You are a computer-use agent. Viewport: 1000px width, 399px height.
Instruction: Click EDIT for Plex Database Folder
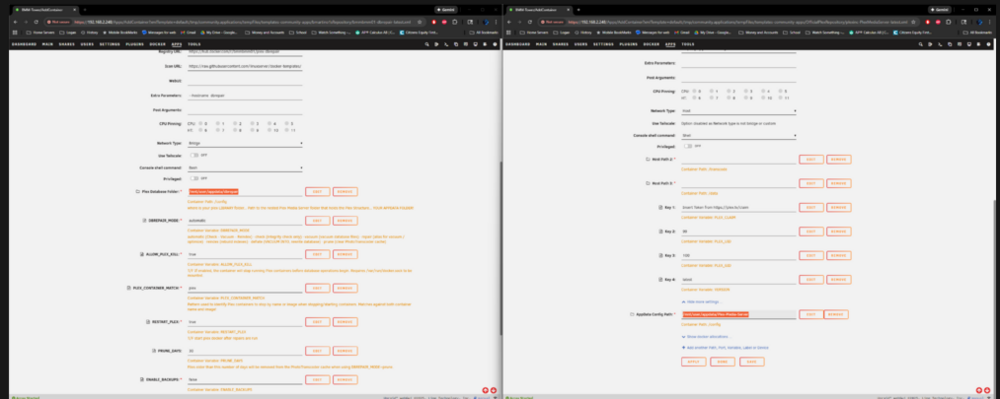pos(318,191)
